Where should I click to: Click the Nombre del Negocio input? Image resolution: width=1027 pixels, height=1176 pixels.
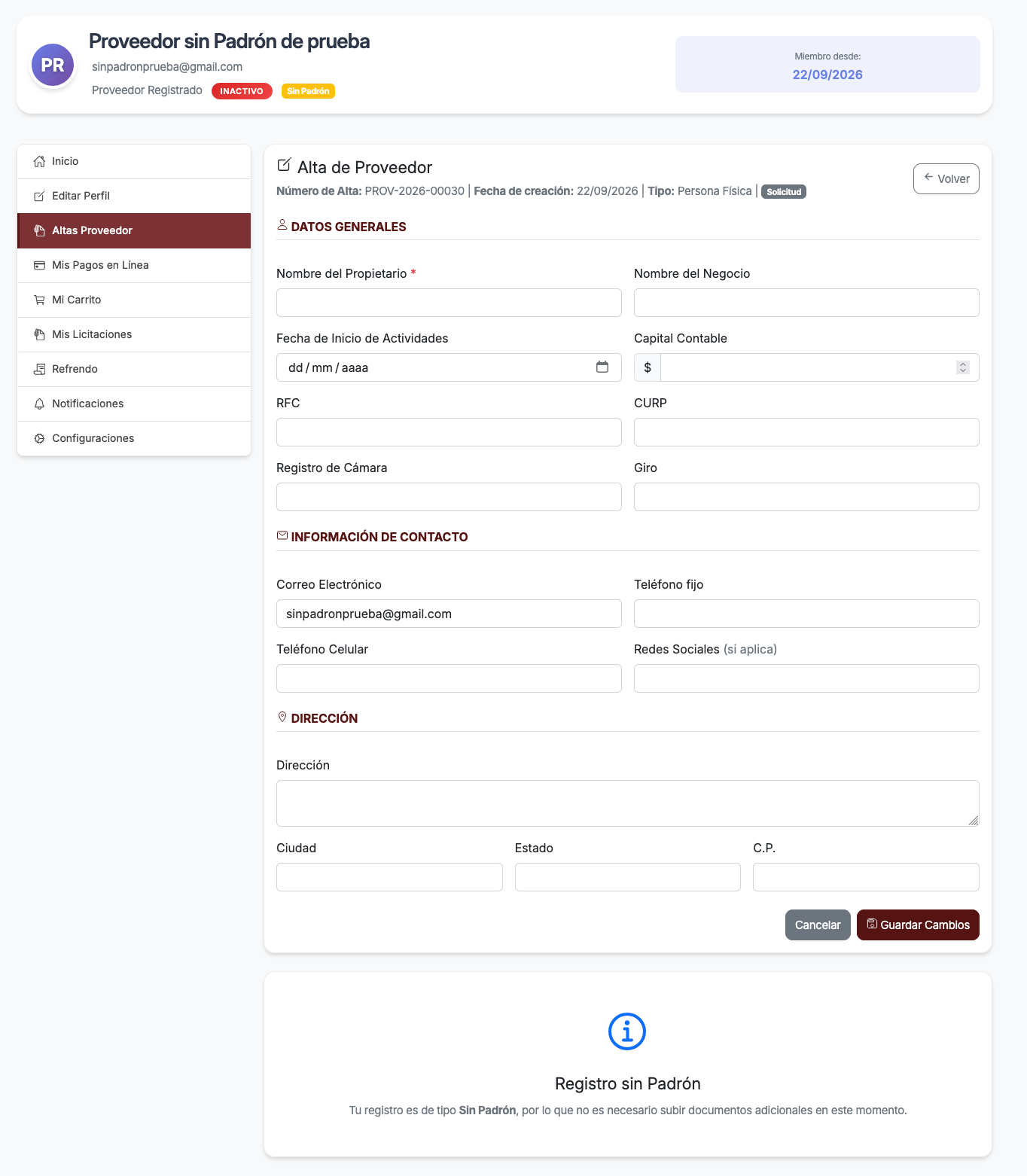pos(806,303)
